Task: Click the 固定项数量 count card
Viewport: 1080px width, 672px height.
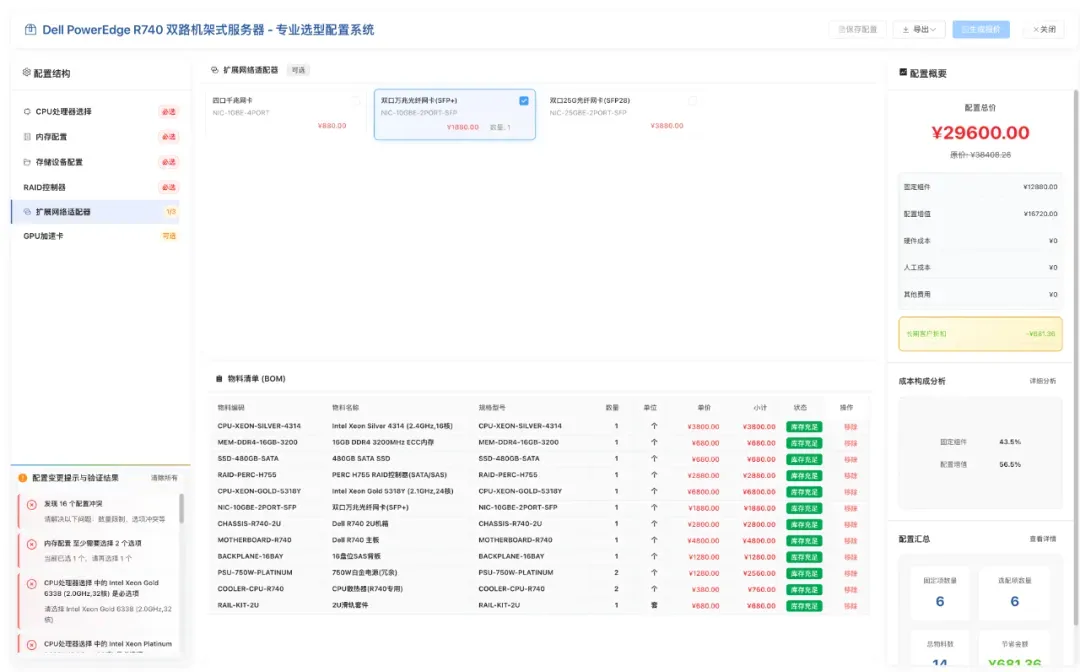Action: click(x=939, y=593)
